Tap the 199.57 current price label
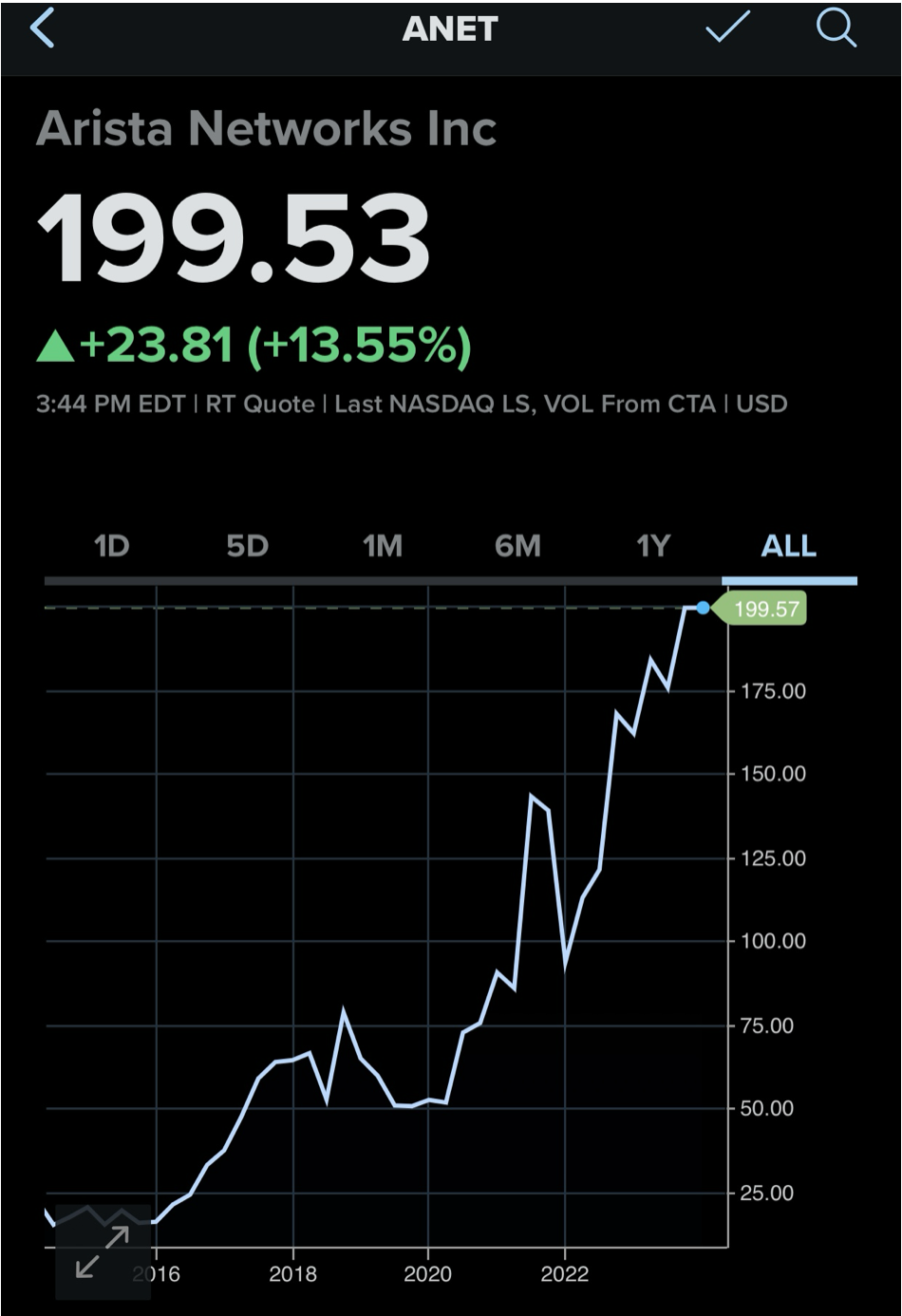The width and height of the screenshot is (902, 1316). (765, 609)
